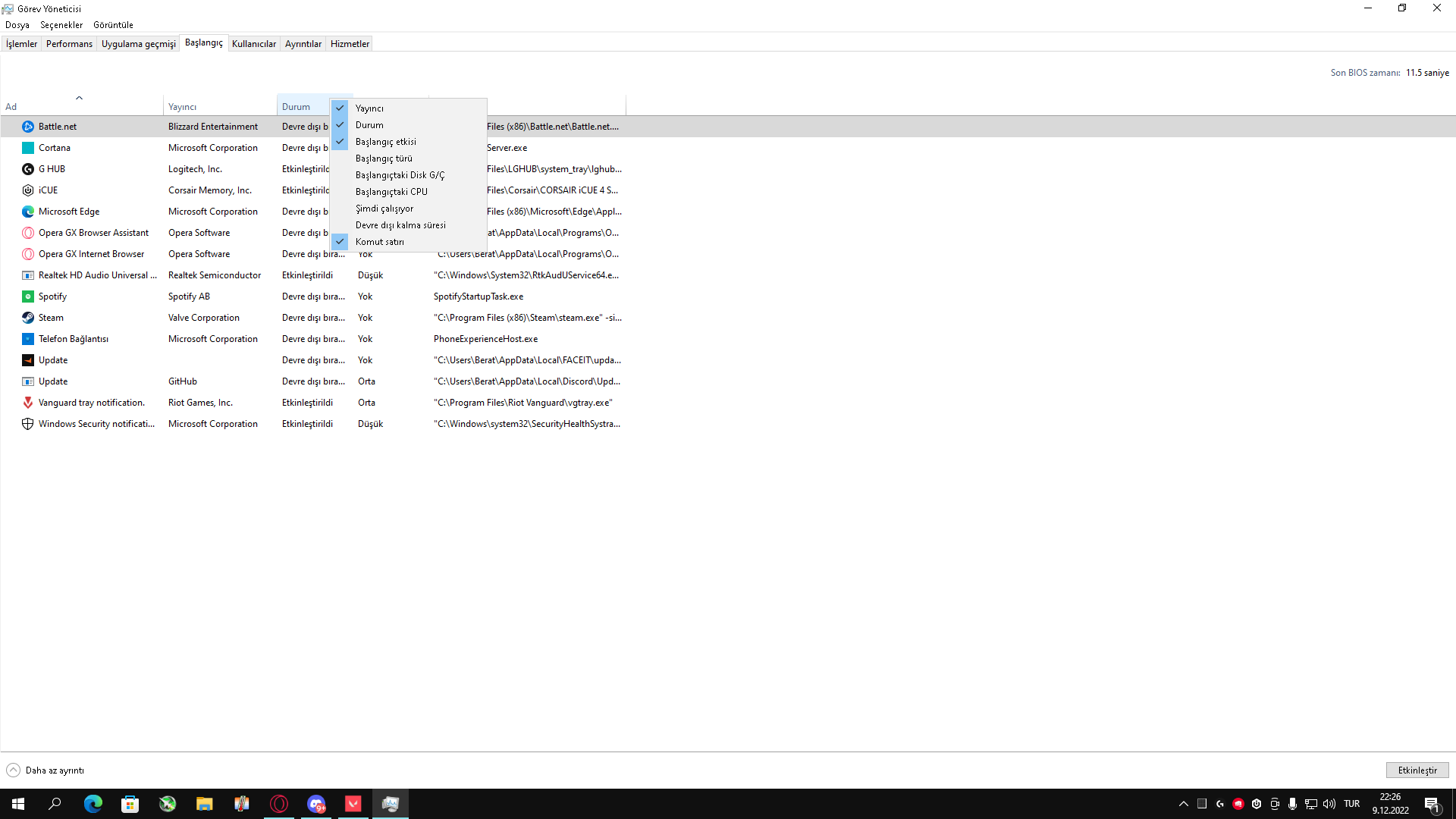Click the Vanguard tray notification icon

tap(28, 403)
